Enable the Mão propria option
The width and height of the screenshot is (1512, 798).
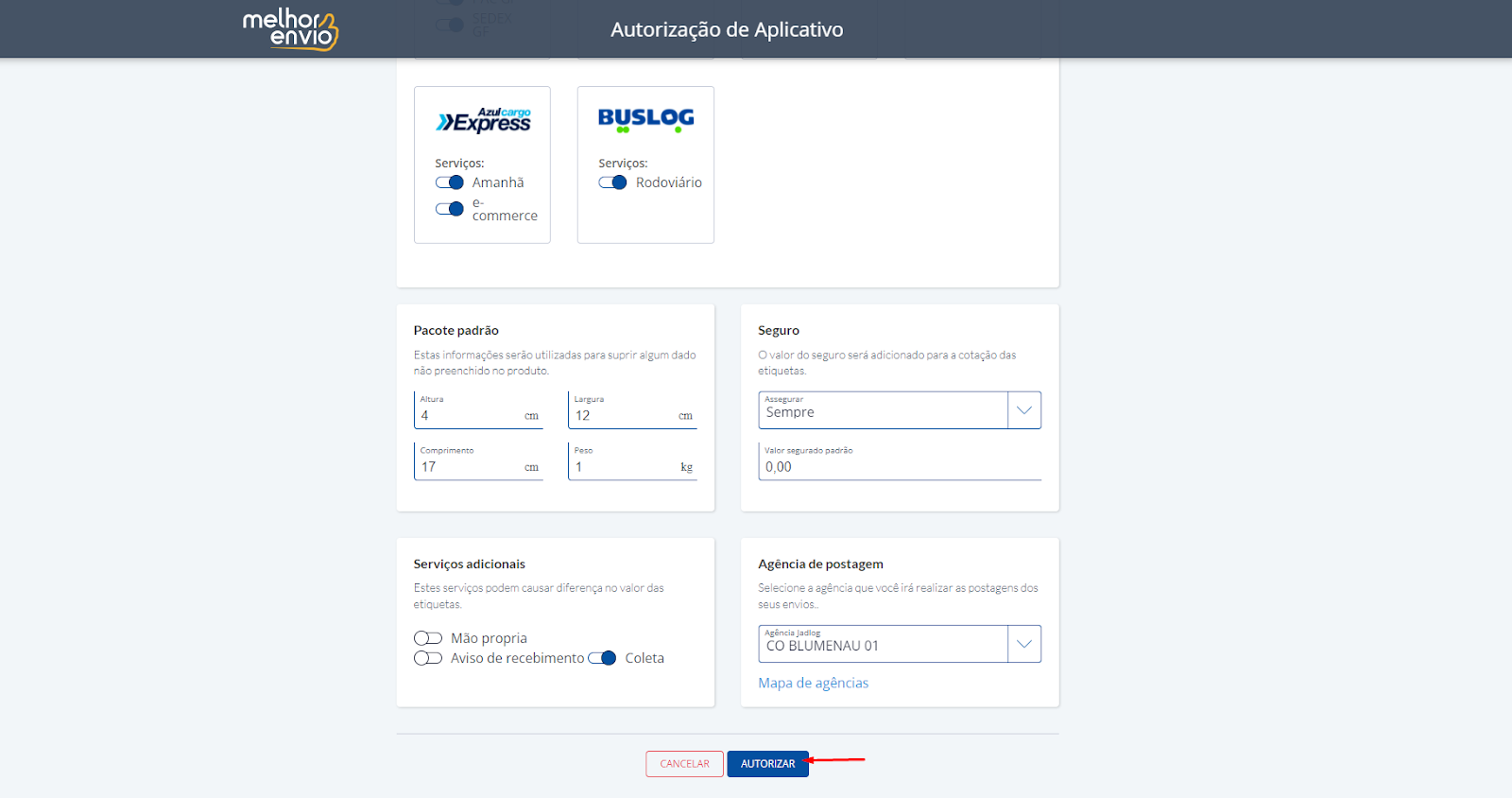[428, 638]
